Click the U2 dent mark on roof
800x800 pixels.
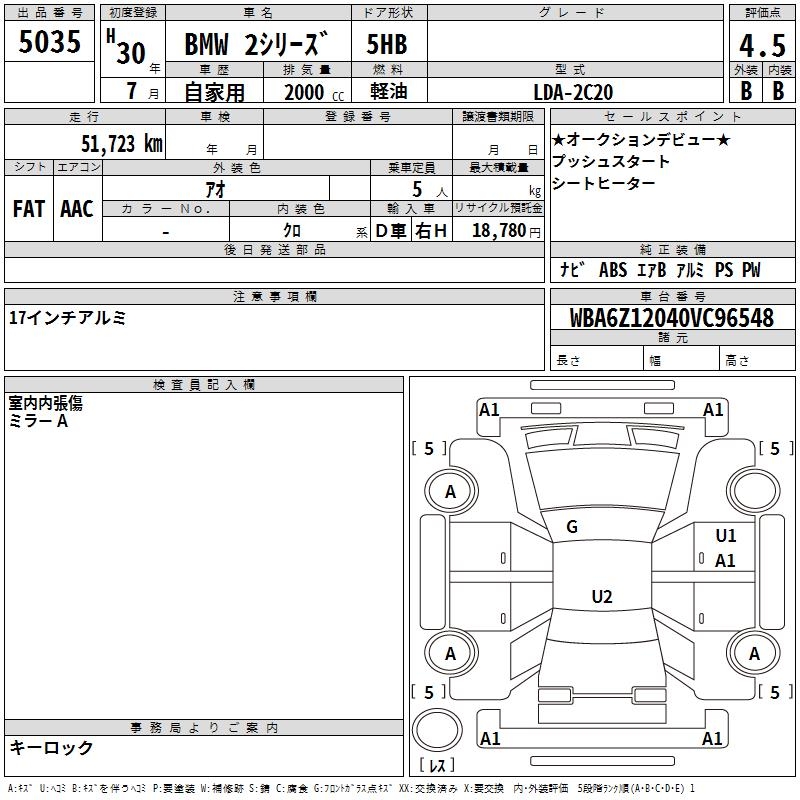point(602,596)
